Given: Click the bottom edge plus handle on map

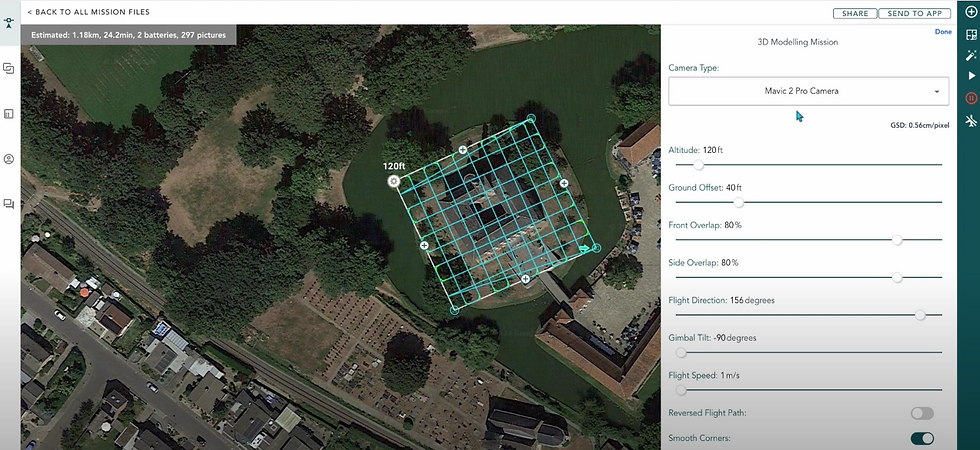Looking at the screenshot, I should [526, 279].
